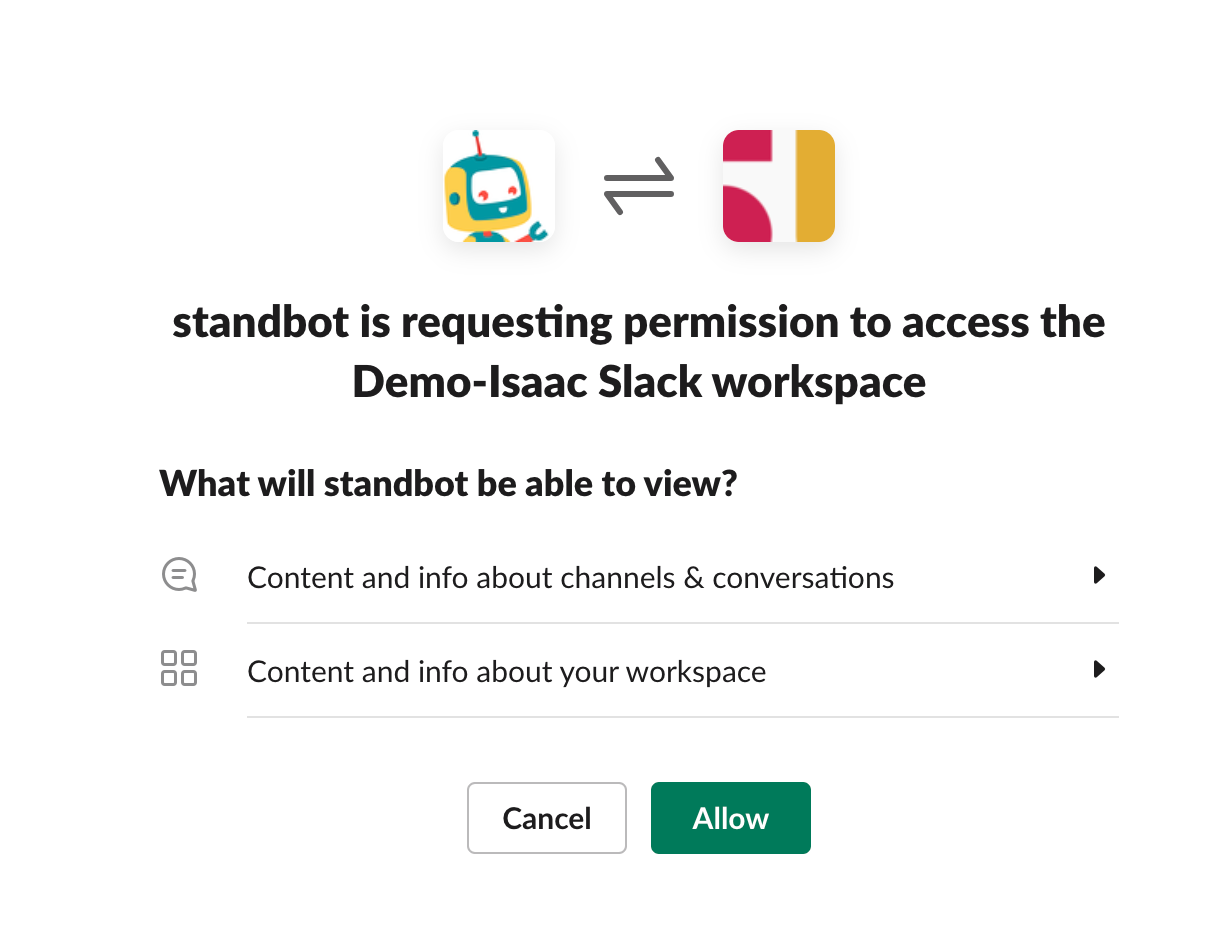Image resolution: width=1218 pixels, height=944 pixels.
Task: Expand the channels & conversations disclosure triangle
Action: [1099, 576]
